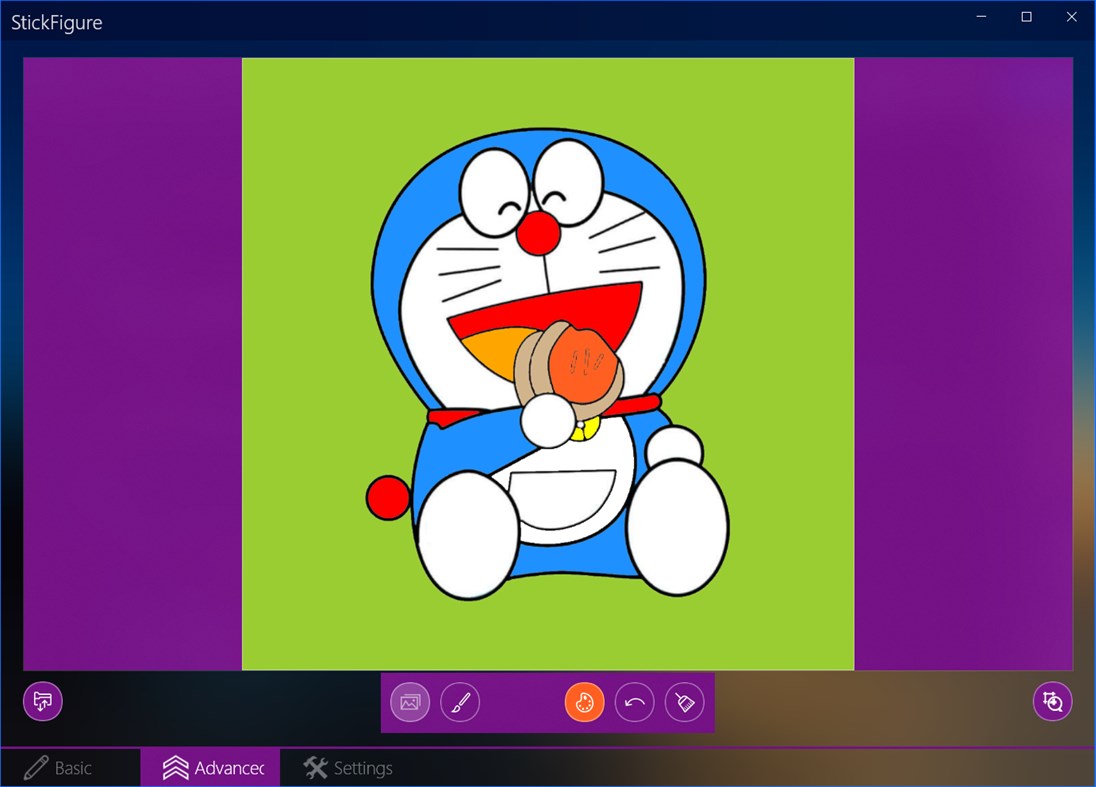
Task: Switch to the Basic tab
Action: coord(70,768)
